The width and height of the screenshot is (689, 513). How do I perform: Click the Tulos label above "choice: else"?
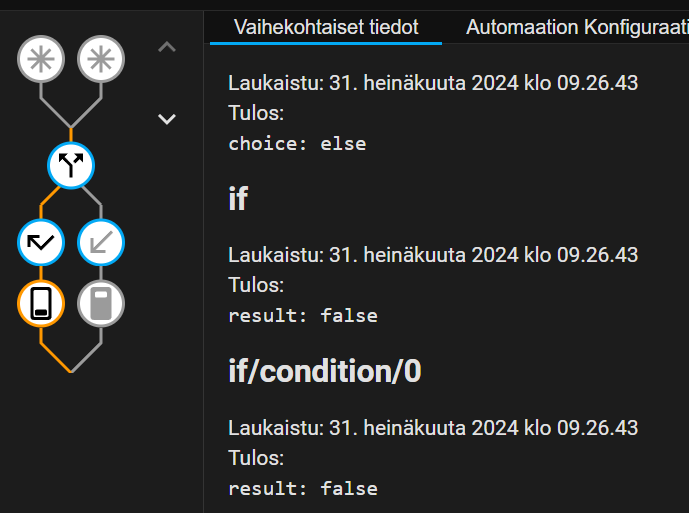[x=256, y=113]
